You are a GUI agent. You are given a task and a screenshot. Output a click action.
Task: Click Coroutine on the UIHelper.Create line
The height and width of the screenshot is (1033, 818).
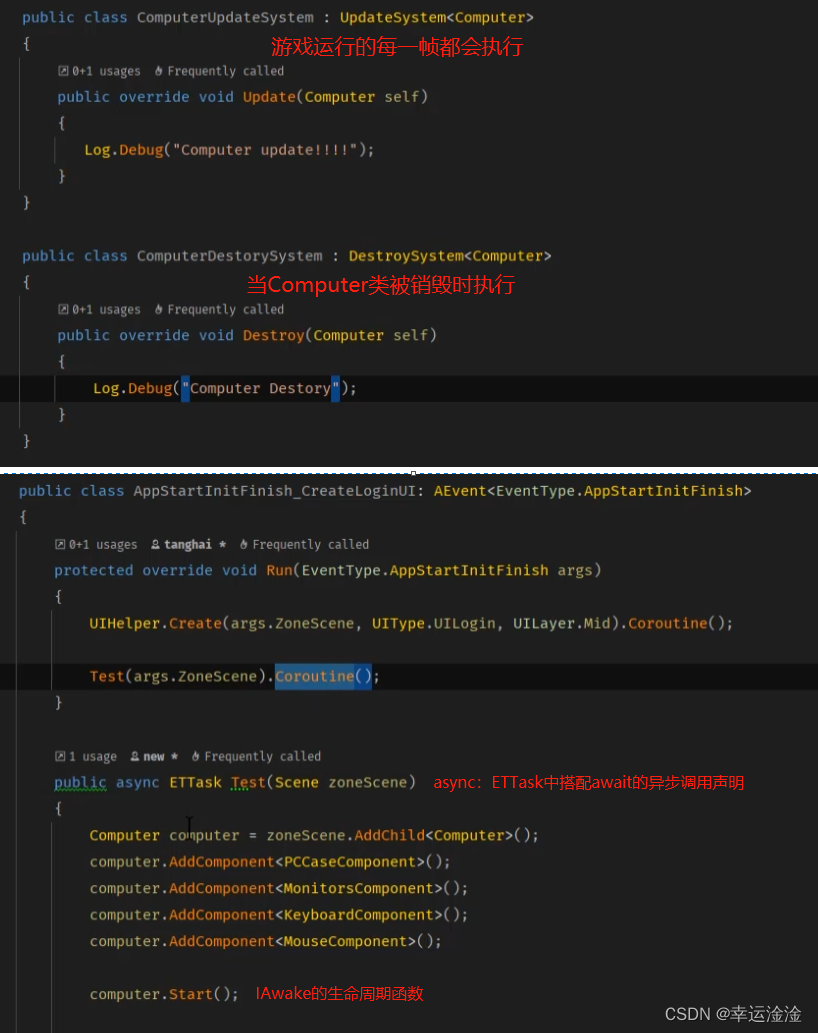click(668, 623)
